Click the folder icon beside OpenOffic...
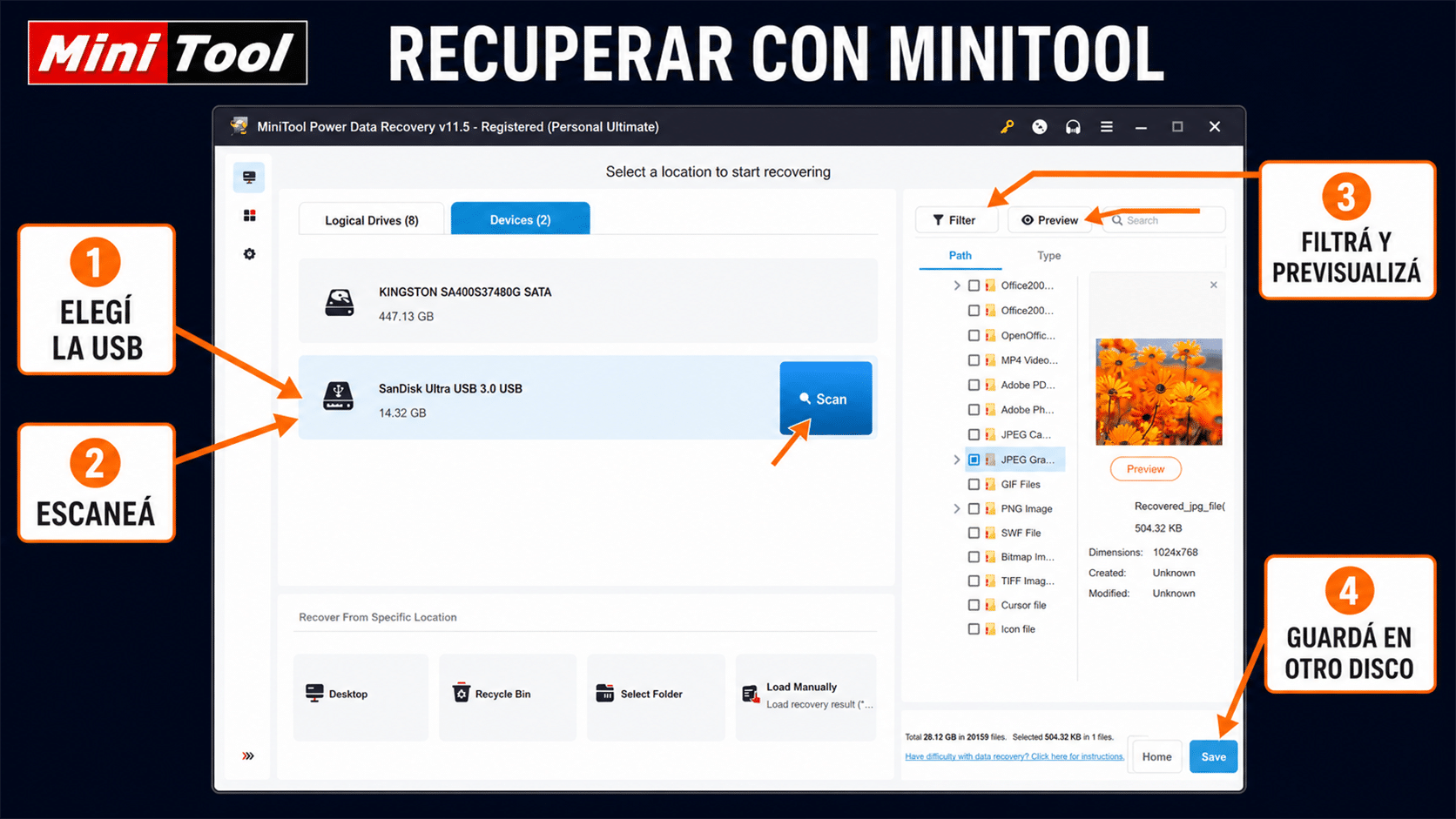The image size is (1456, 819). 990,335
